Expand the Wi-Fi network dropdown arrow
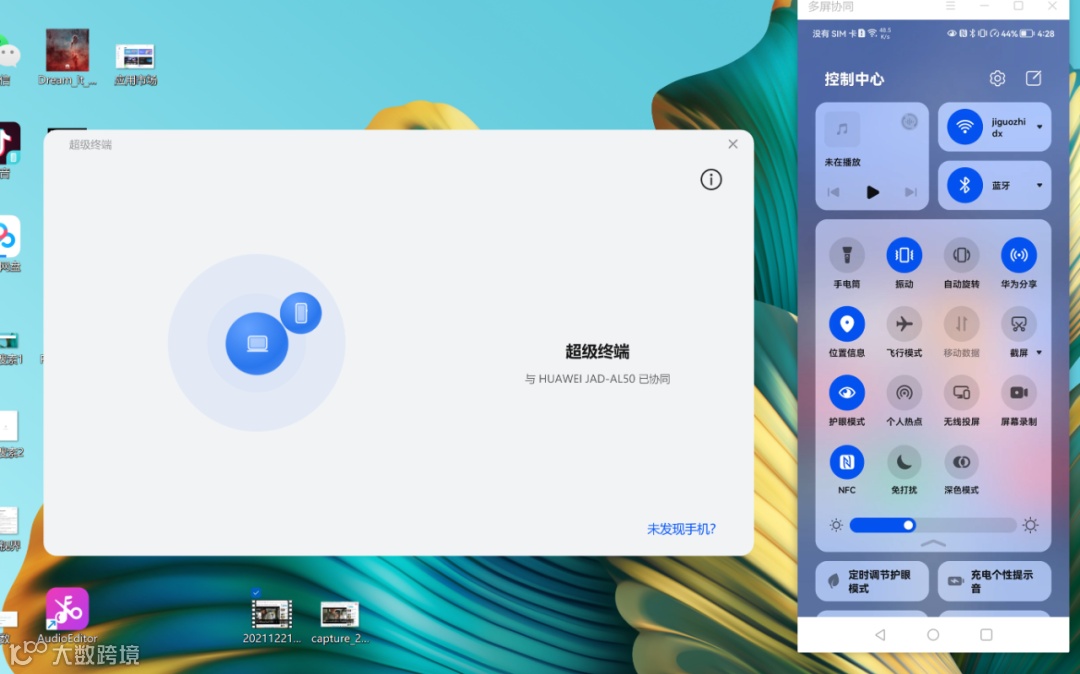1080x674 pixels. (1039, 127)
